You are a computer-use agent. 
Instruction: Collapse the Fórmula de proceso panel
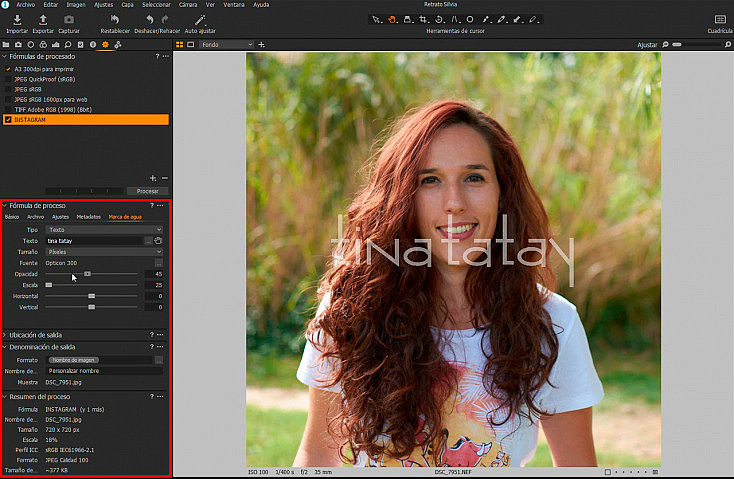pos(4,206)
